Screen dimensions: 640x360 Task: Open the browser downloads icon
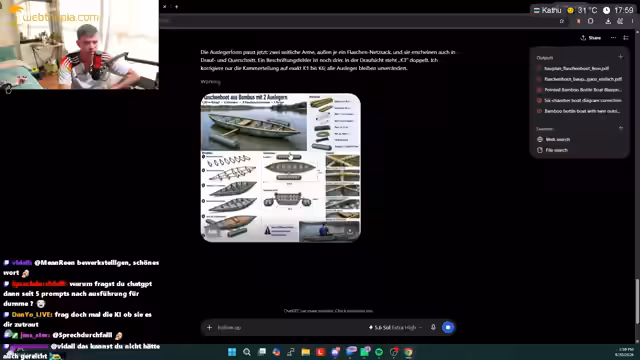coord(608,21)
